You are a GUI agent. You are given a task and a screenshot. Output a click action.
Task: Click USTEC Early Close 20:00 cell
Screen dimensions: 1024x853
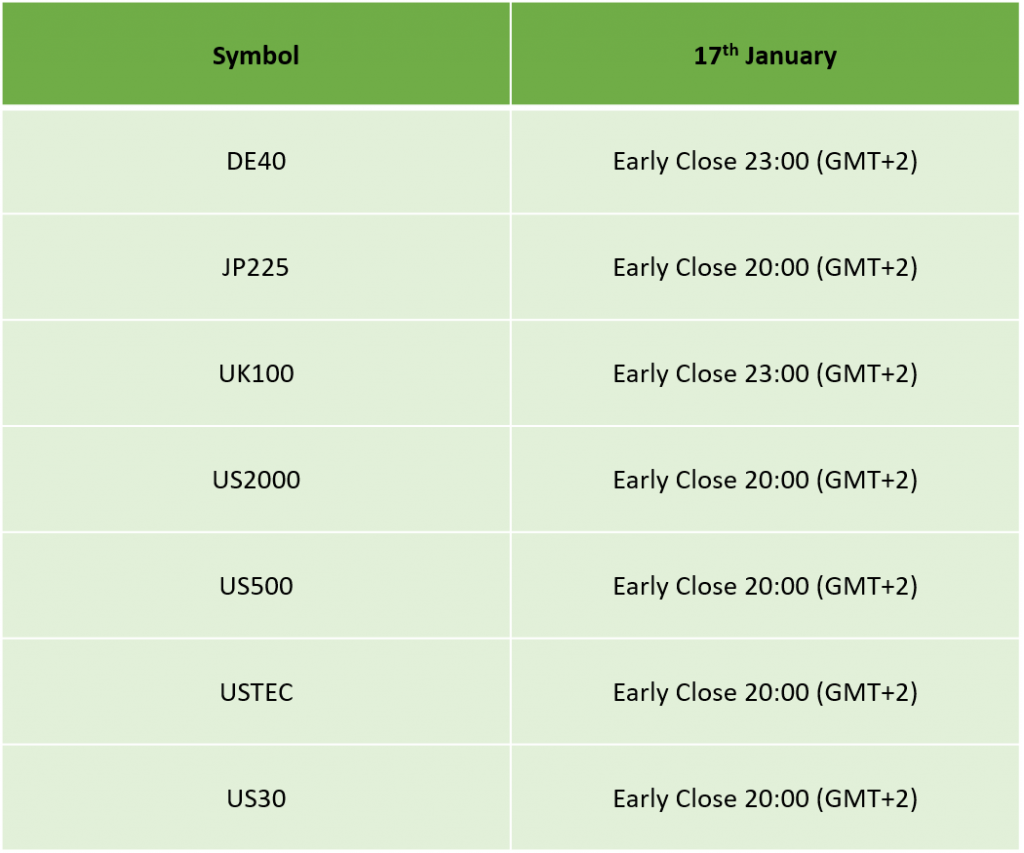765,692
